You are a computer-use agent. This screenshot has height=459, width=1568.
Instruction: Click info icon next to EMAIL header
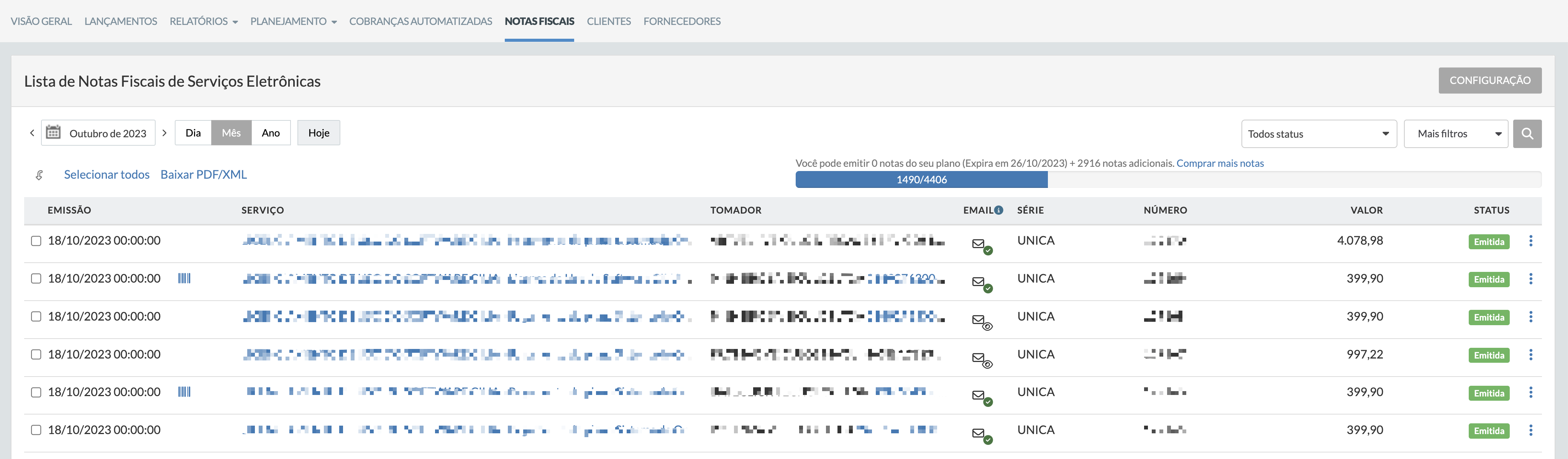point(999,210)
